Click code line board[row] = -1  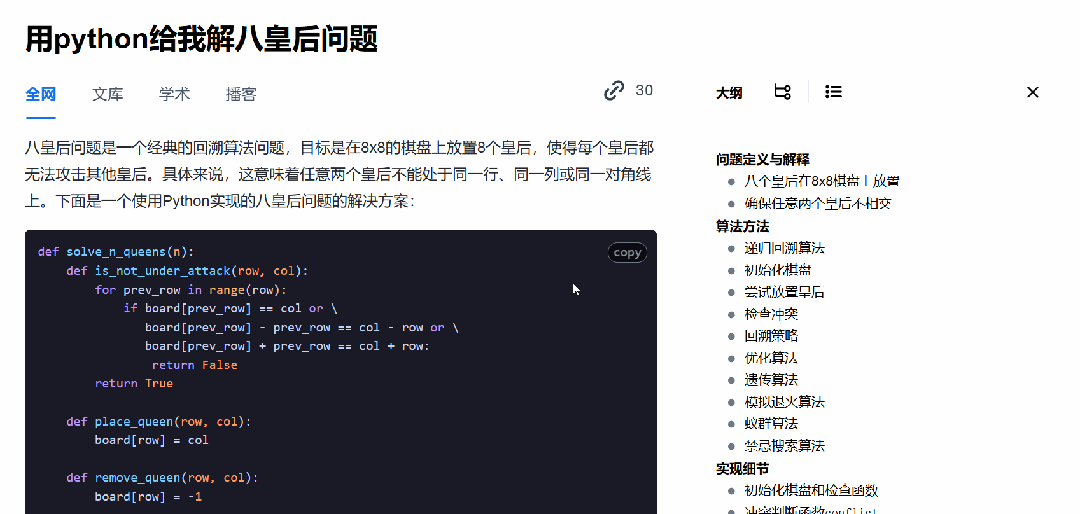pyautogui.click(x=148, y=496)
